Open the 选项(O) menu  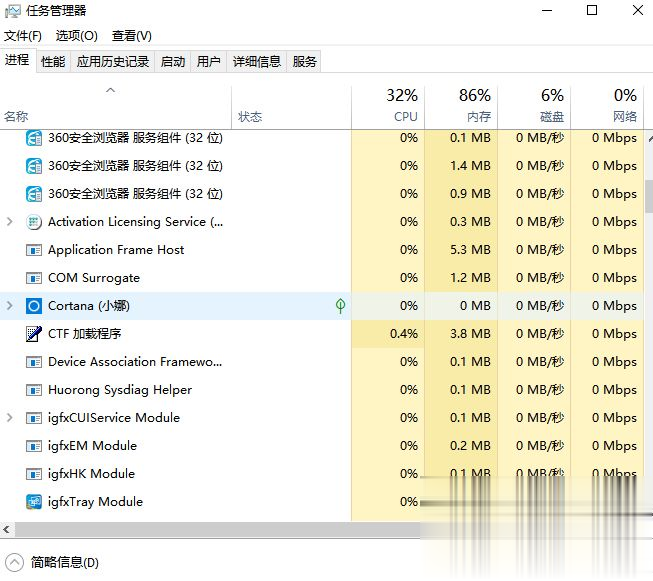(77, 36)
